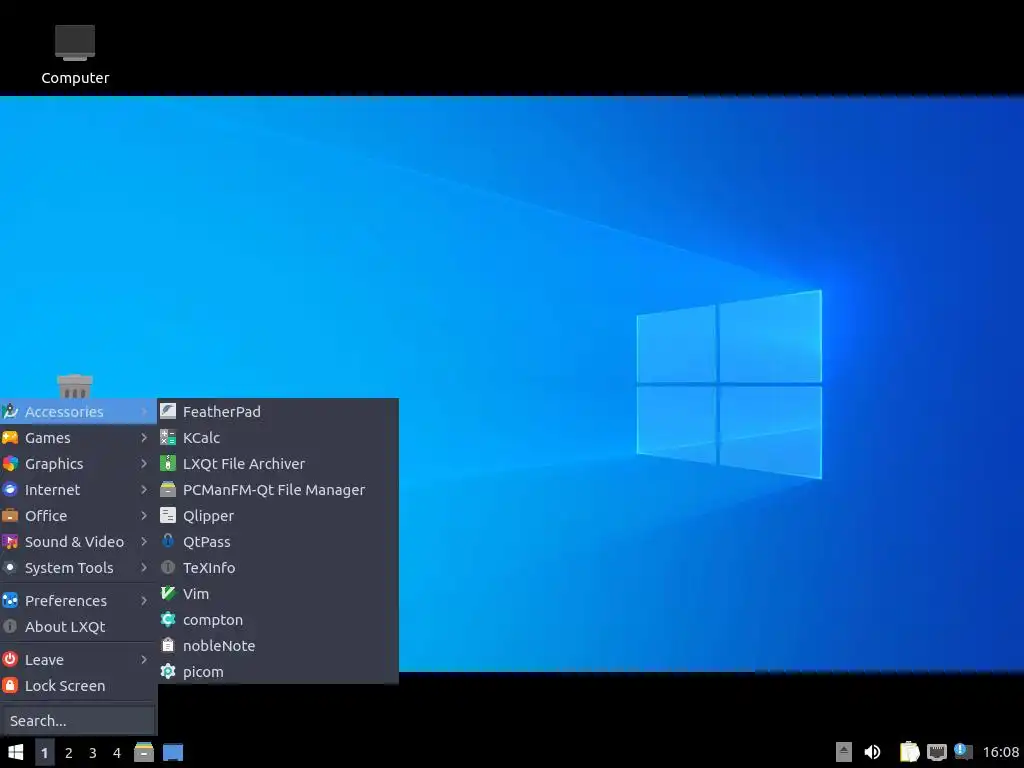The image size is (1024, 768).
Task: Expand the Preferences submenu arrow
Action: (x=144, y=601)
